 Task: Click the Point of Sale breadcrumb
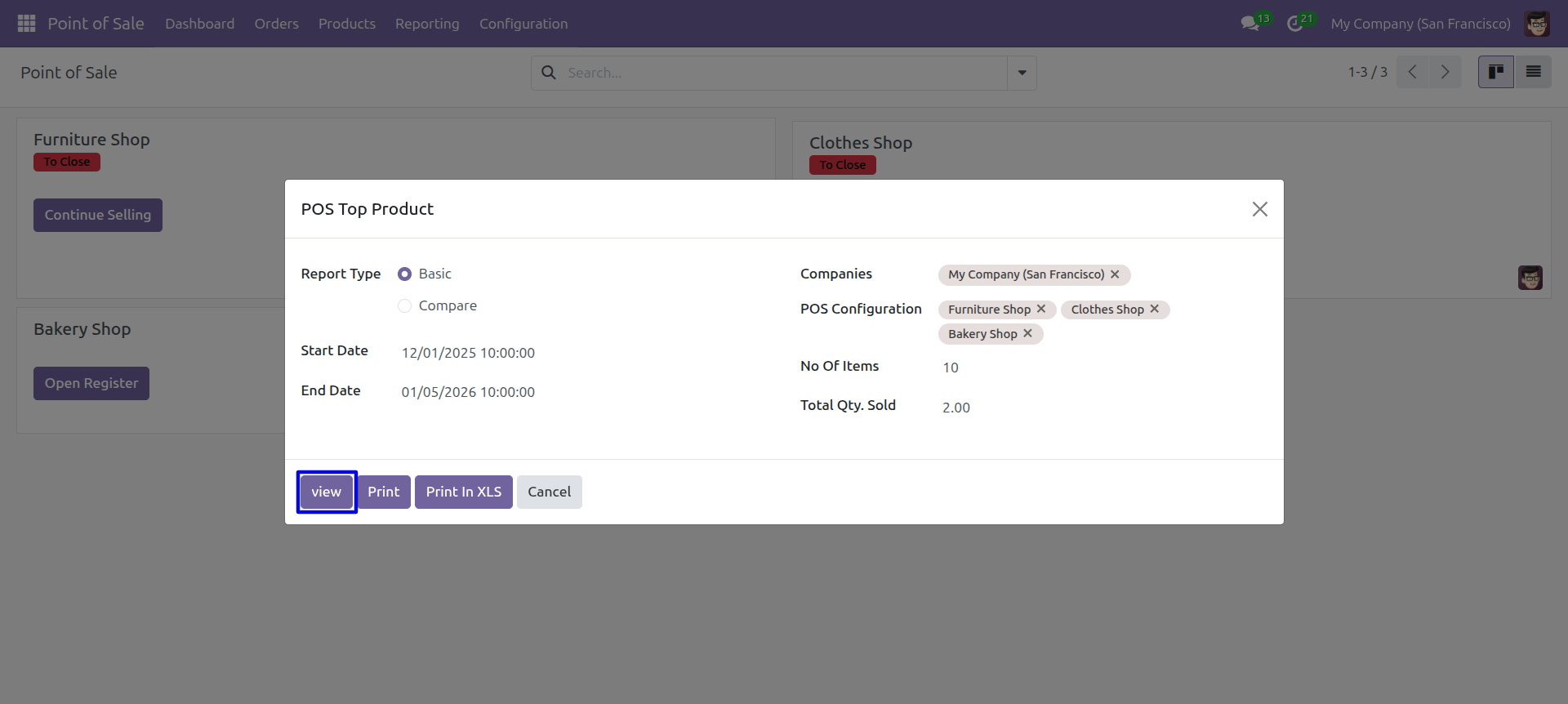click(x=69, y=73)
